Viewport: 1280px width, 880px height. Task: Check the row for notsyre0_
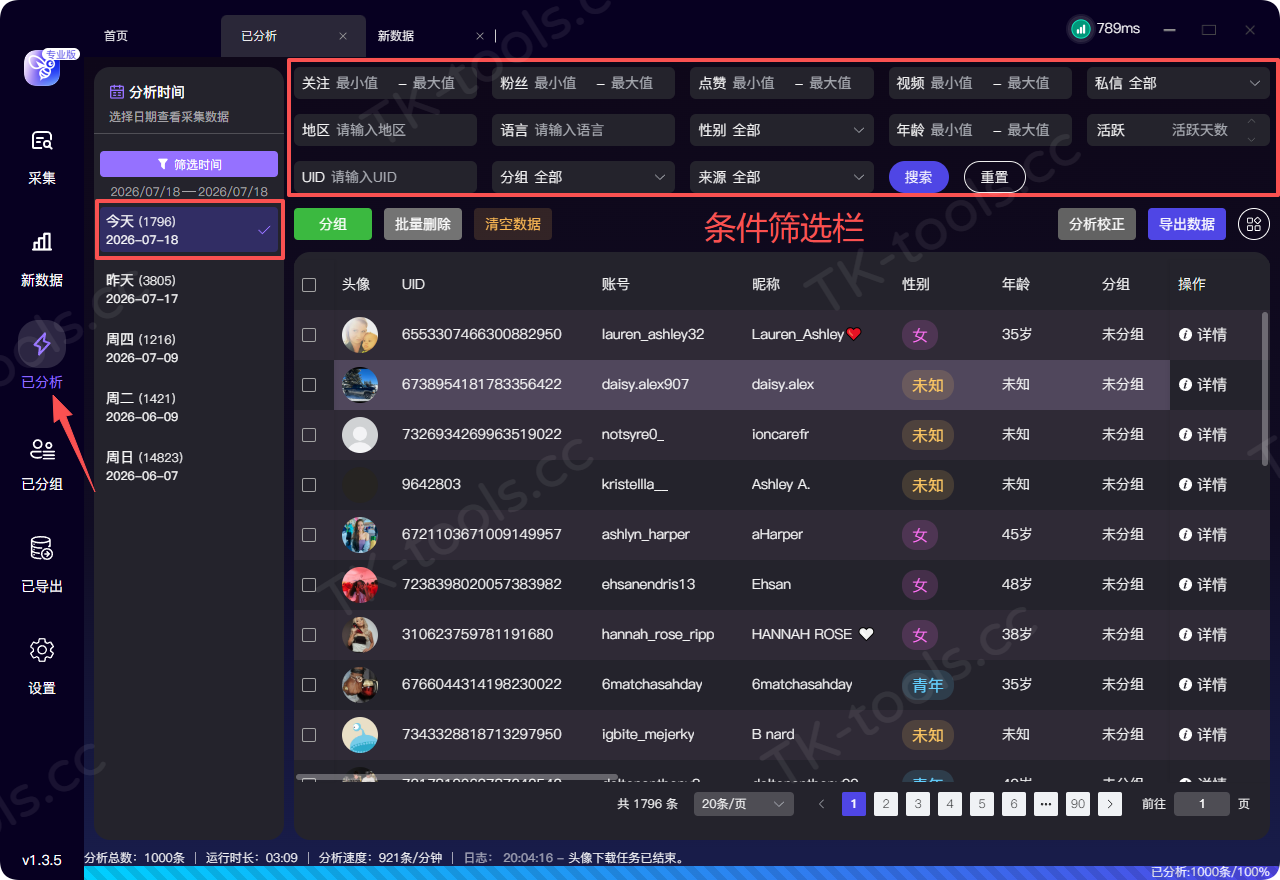click(x=309, y=435)
